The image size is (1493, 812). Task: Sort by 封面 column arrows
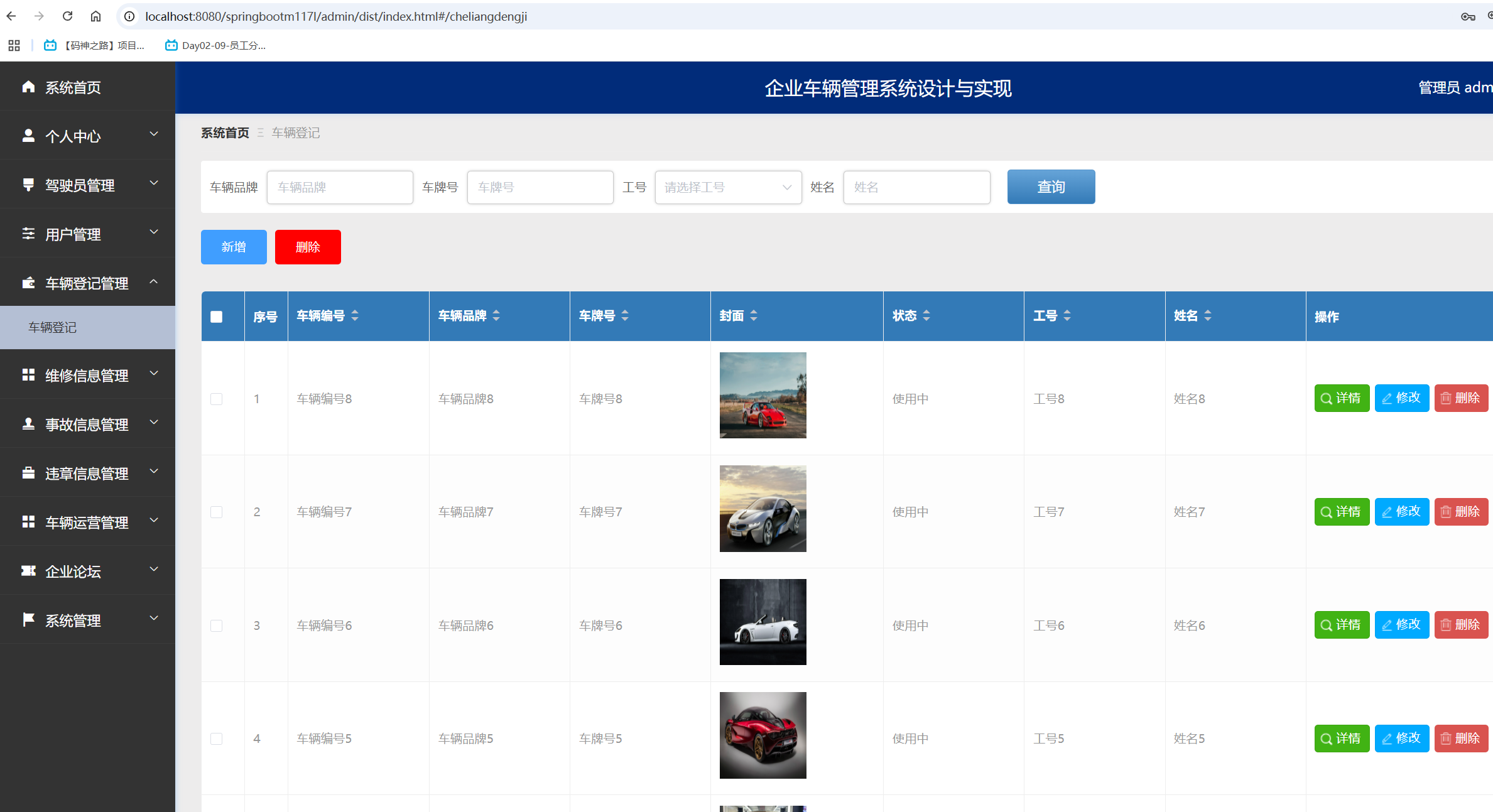[x=754, y=316]
